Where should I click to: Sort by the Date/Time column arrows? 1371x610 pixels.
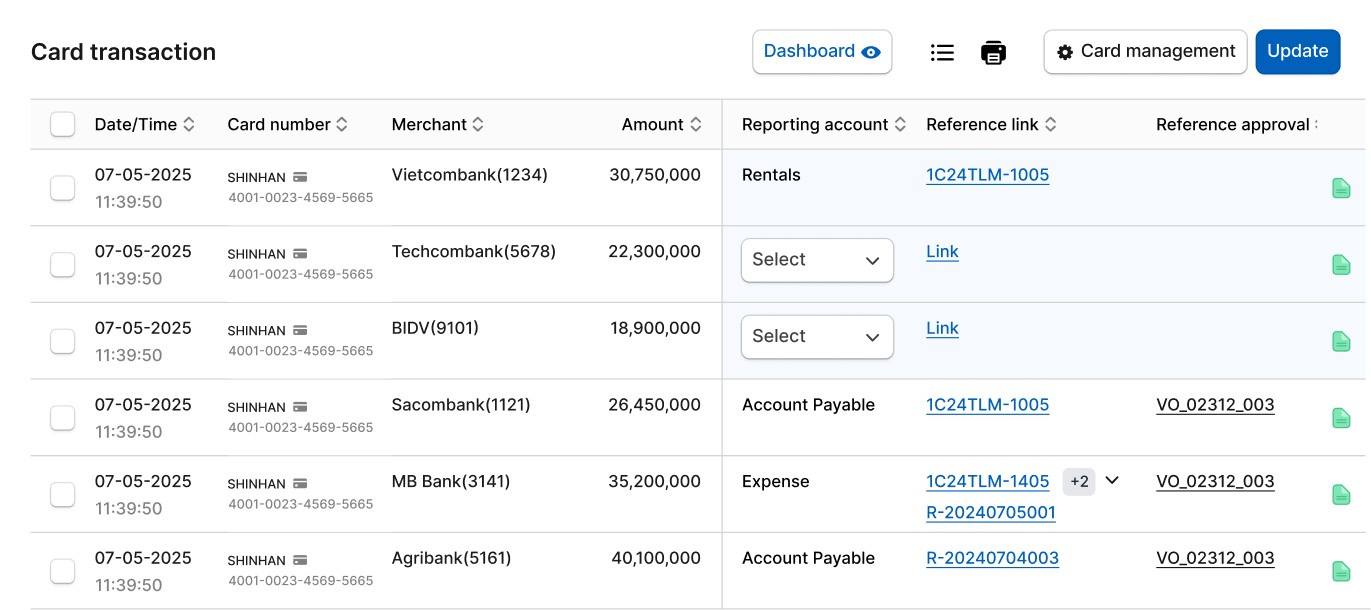pos(189,125)
